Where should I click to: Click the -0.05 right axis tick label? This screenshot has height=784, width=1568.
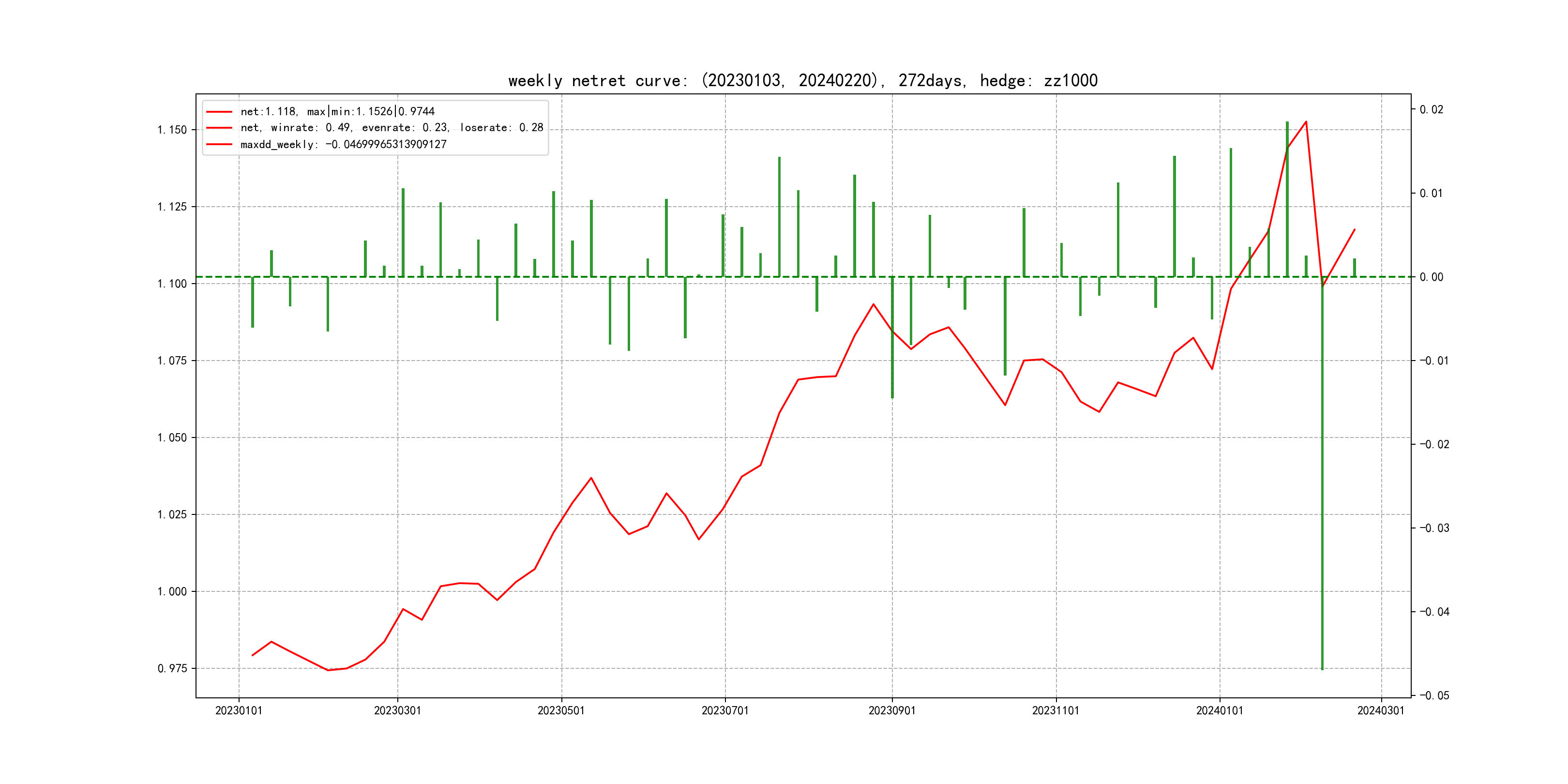pos(1434,695)
